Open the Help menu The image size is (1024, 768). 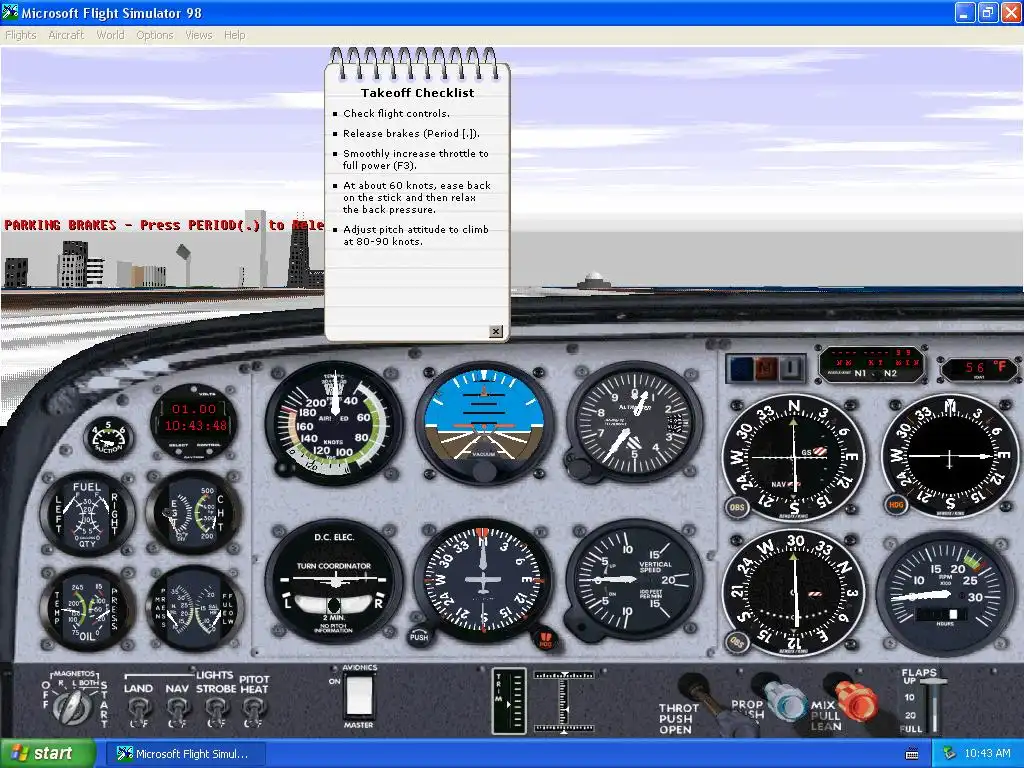point(234,35)
